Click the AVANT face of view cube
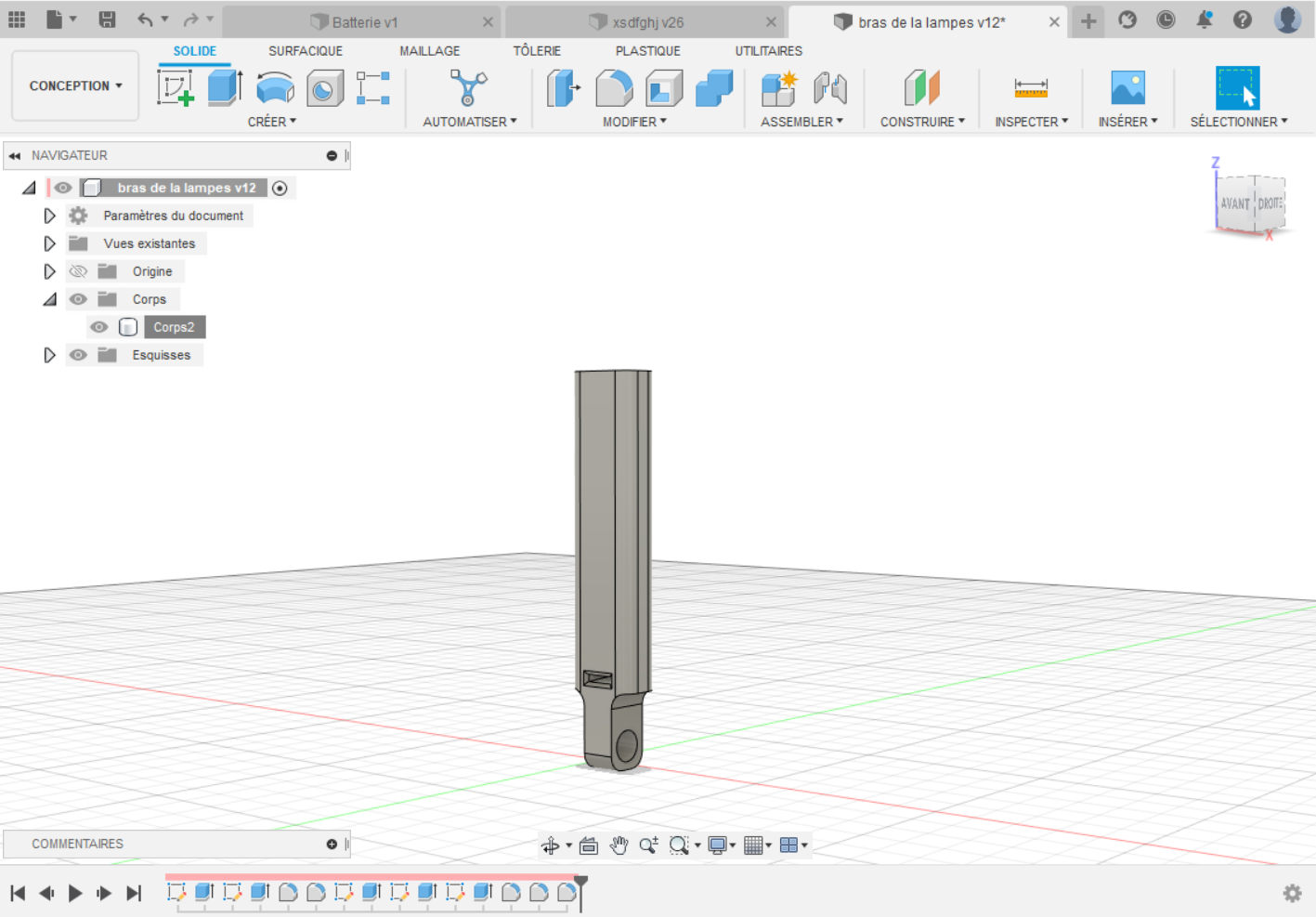 (x=1234, y=203)
